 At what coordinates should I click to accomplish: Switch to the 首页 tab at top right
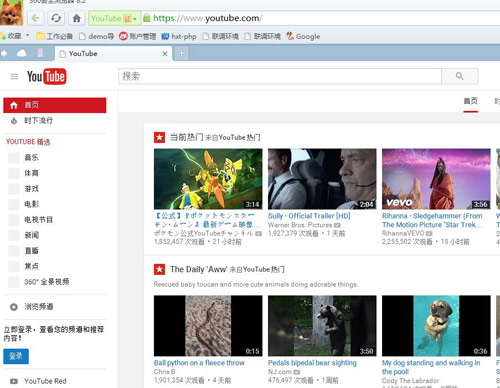(471, 101)
